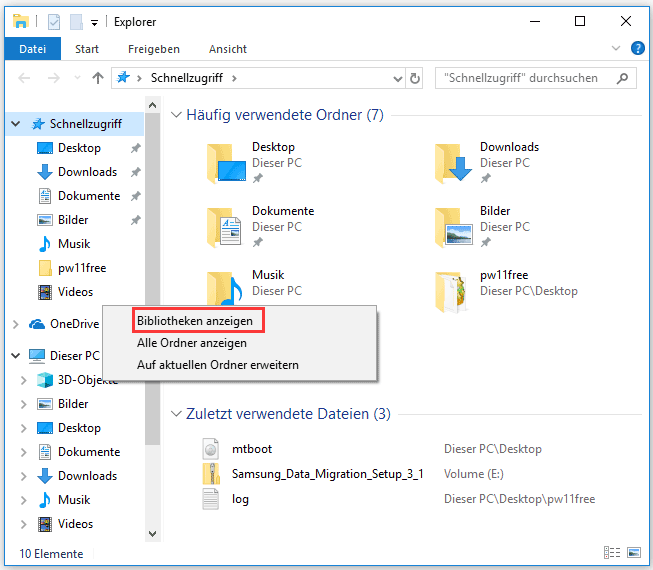Select pinned Bilder under Schnellzugriff
This screenshot has height=570, width=653.
pyautogui.click(x=73, y=220)
